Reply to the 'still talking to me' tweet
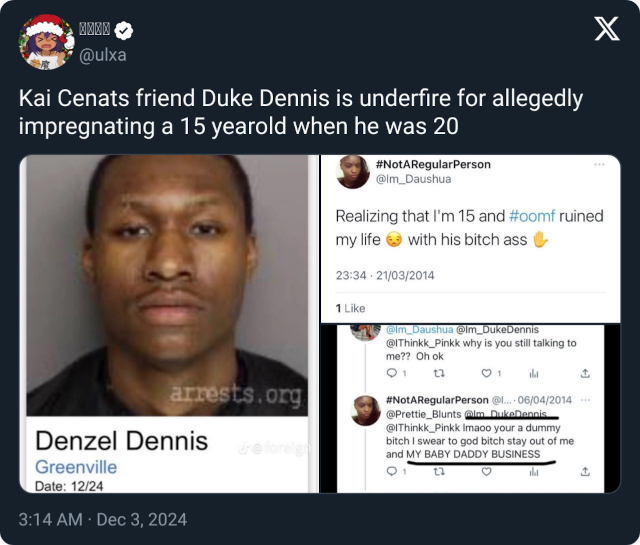Screen dimensions: 640x545 392,373
